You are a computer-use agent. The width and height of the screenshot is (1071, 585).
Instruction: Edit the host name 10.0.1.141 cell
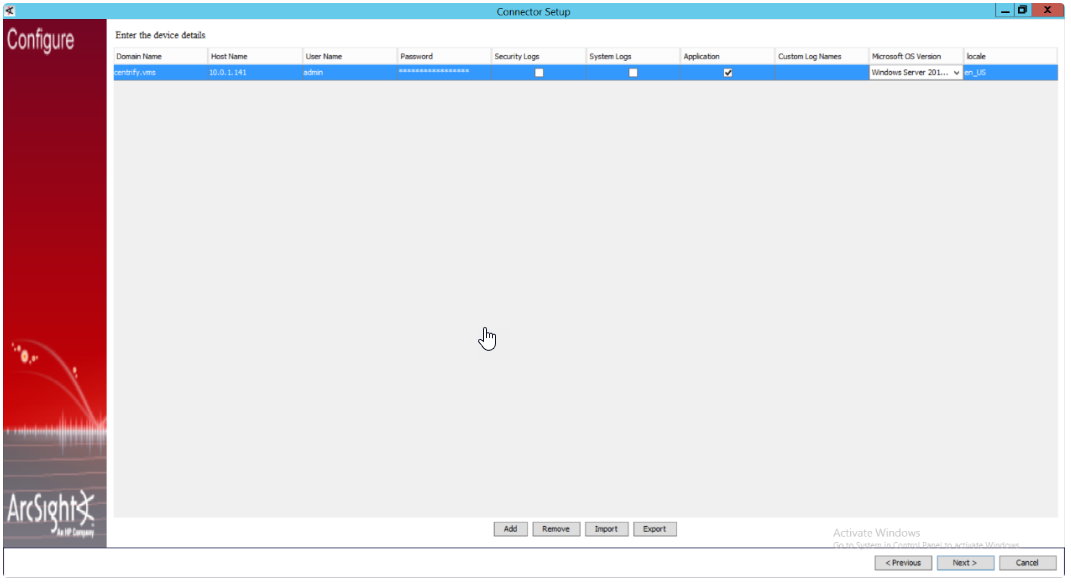pos(254,73)
